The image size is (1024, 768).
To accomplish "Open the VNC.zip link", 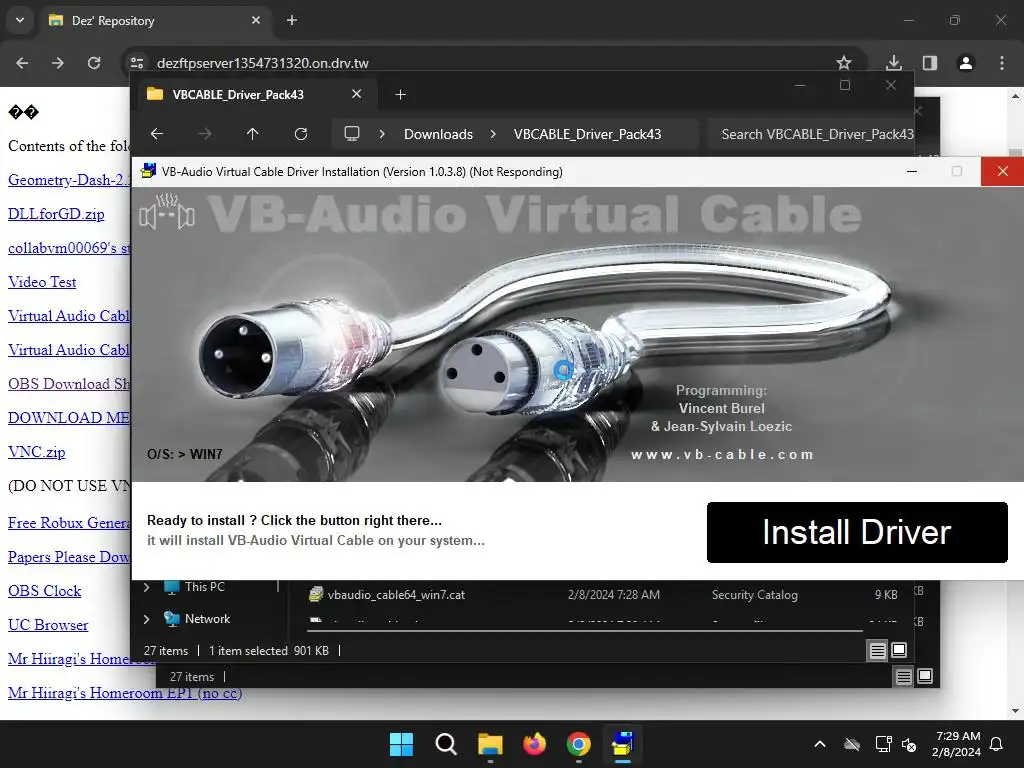I will point(37,452).
